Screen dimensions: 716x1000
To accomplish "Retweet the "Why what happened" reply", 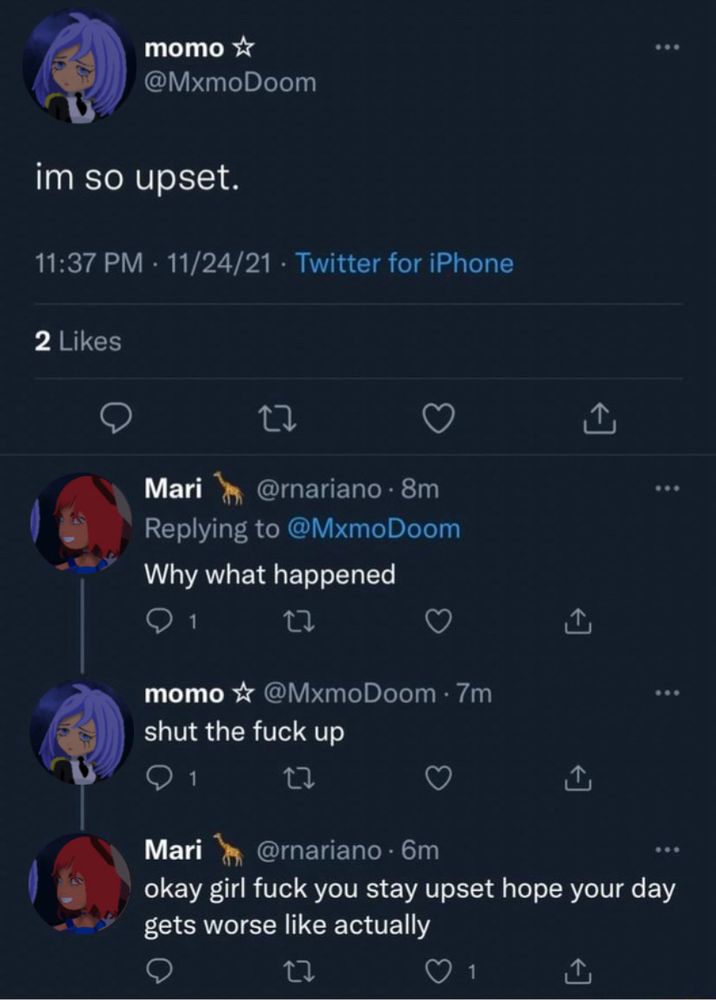I will pos(298,621).
